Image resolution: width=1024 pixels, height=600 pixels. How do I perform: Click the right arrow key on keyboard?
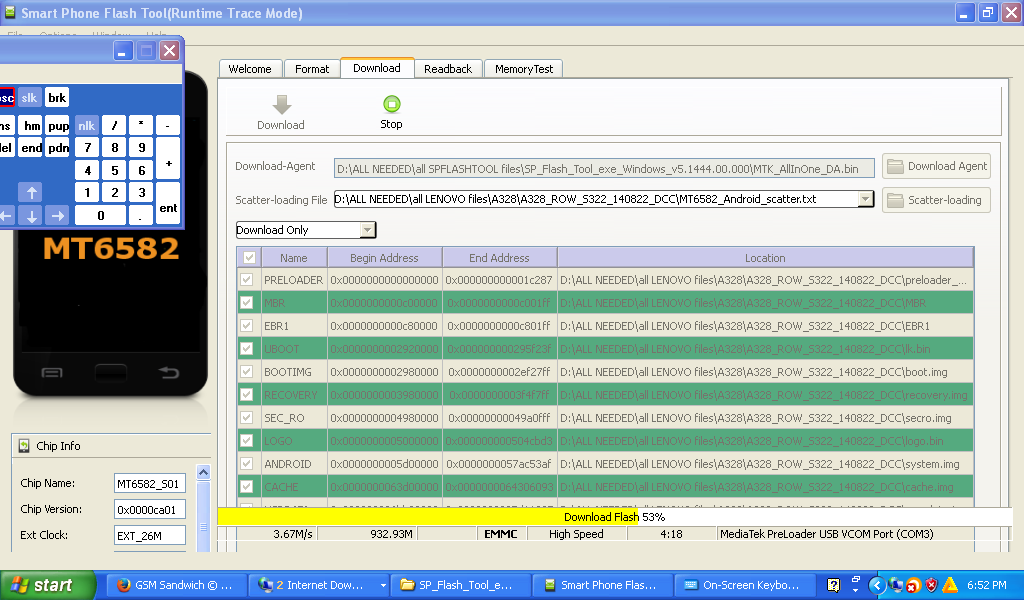[57, 215]
